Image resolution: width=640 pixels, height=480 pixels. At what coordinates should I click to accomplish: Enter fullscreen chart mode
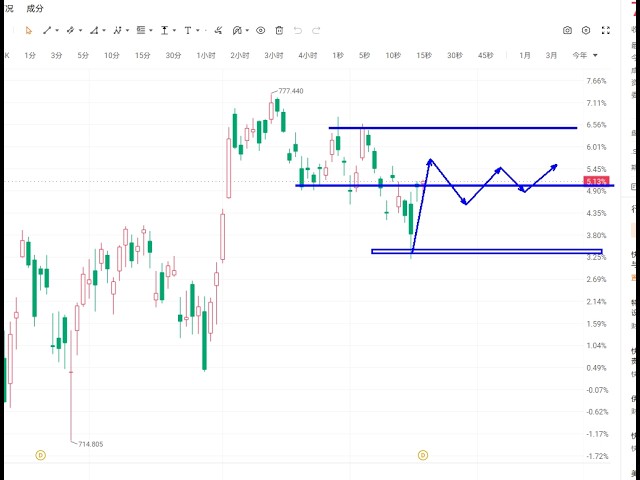click(x=606, y=31)
